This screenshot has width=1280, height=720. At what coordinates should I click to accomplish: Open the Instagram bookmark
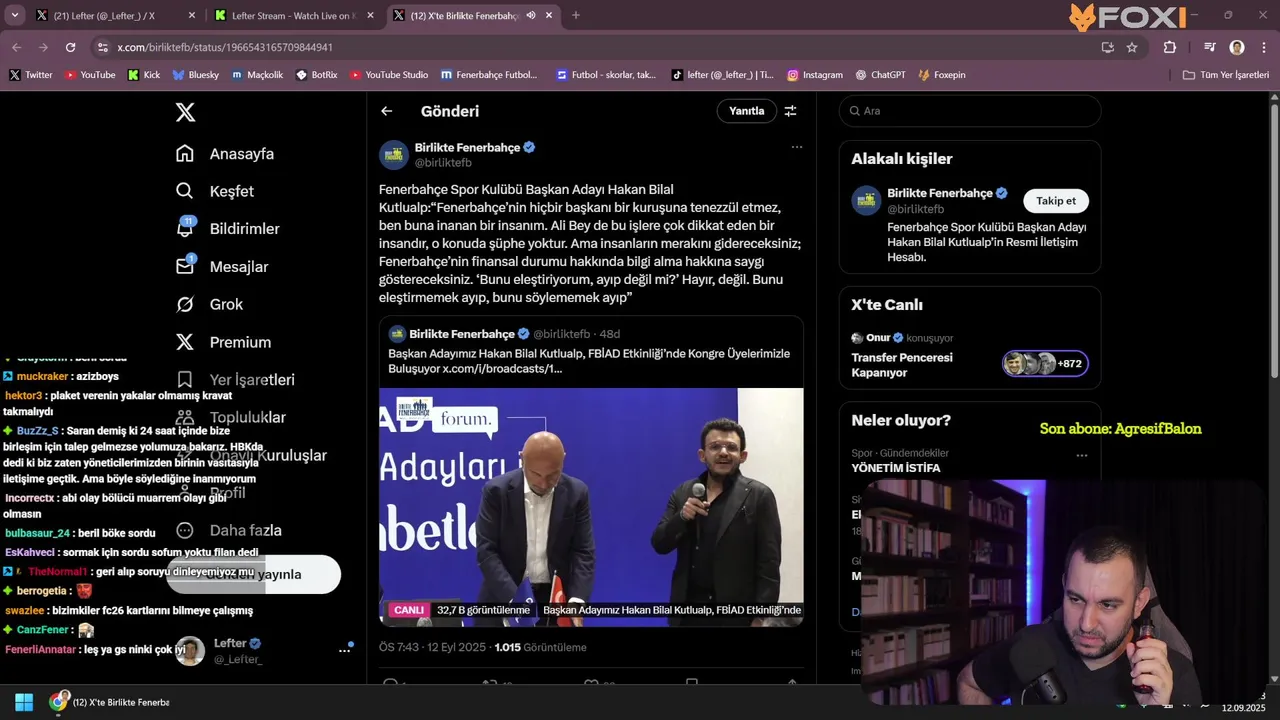coord(815,75)
